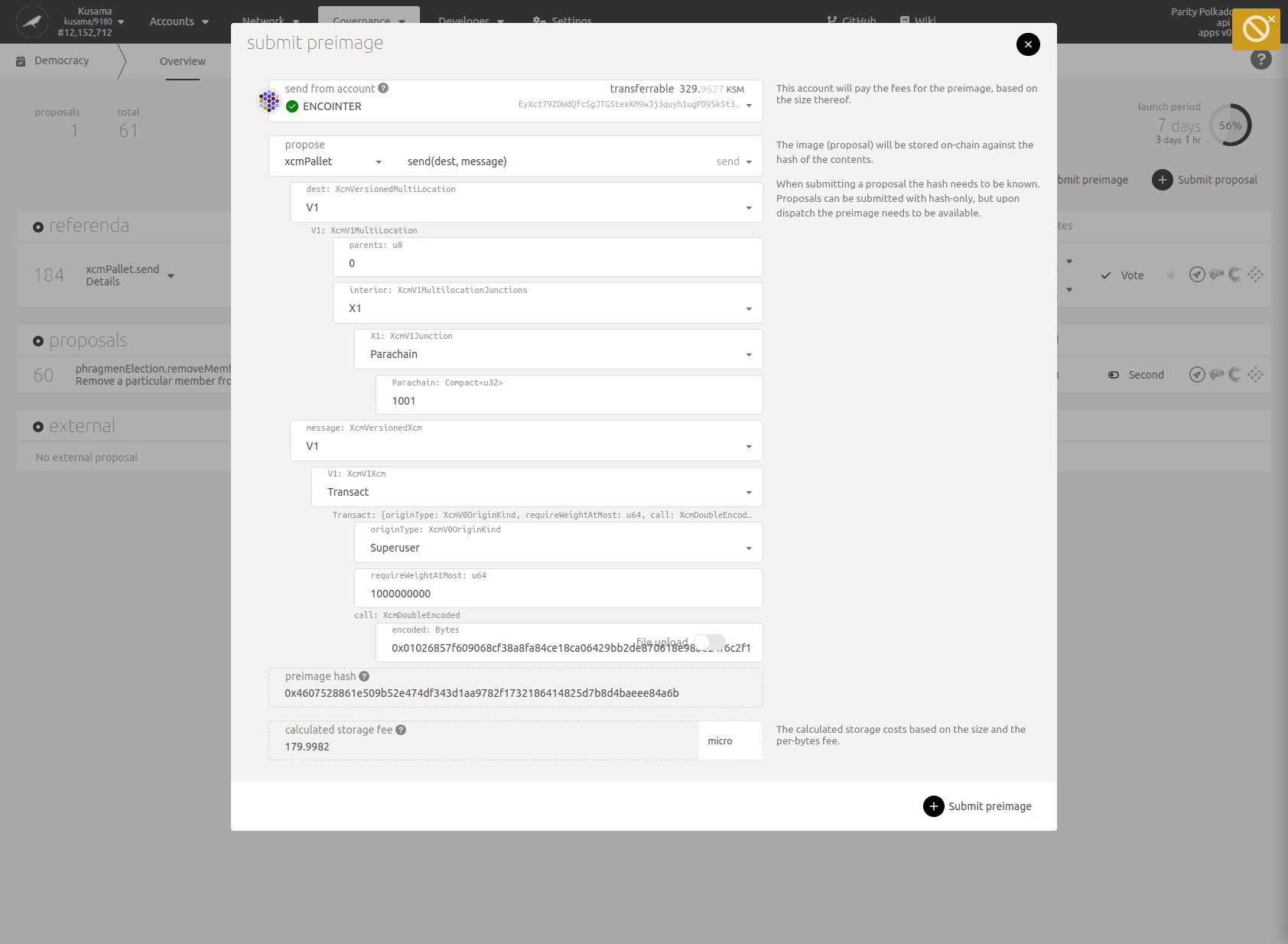Click the Submit preimage button
Image resolution: width=1288 pixels, height=944 pixels.
click(977, 806)
